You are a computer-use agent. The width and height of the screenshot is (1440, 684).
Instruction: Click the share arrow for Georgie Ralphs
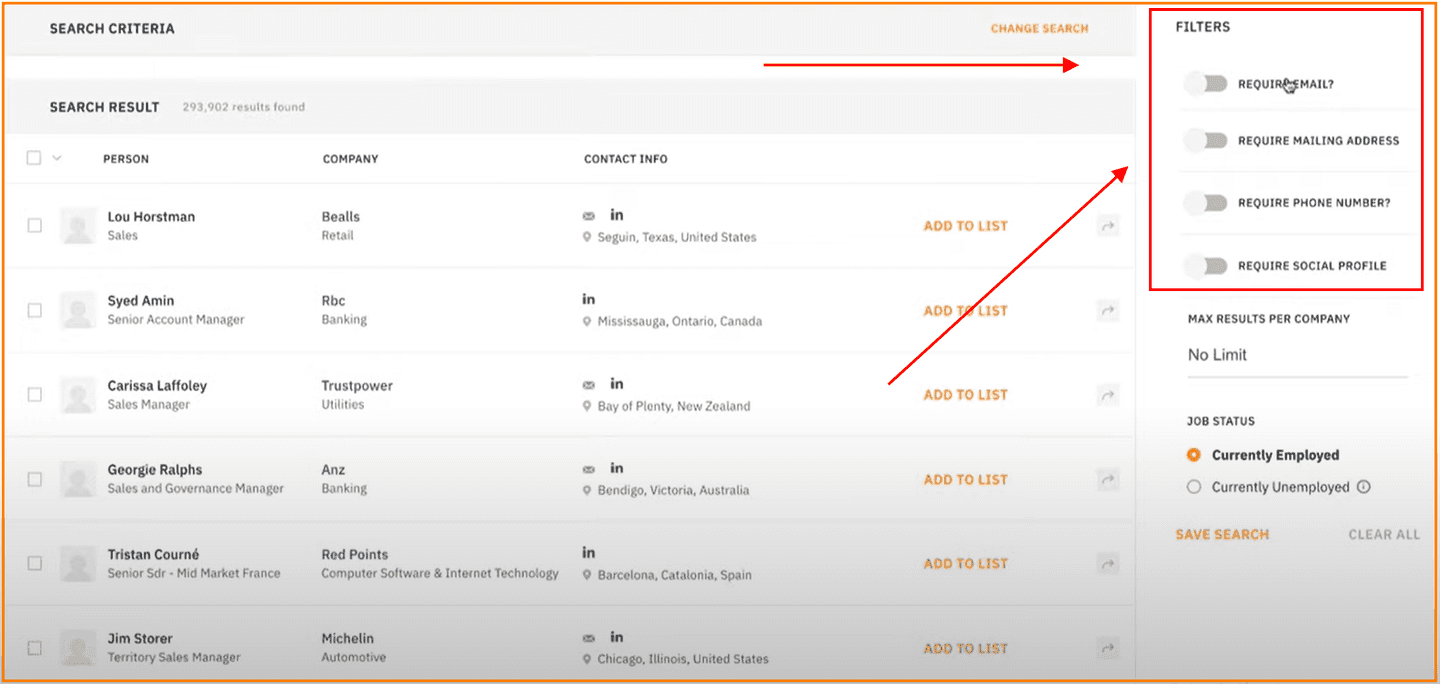pos(1107,479)
